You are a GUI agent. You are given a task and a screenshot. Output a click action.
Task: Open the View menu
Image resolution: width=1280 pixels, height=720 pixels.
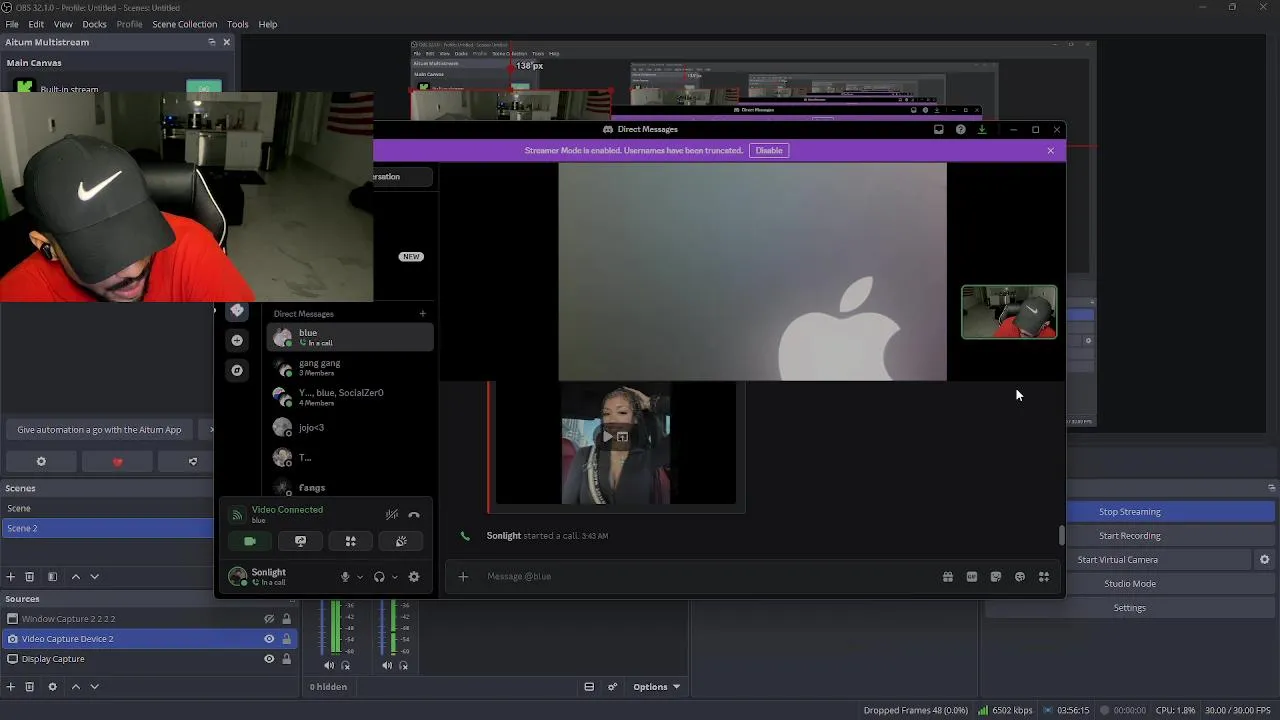click(x=63, y=24)
